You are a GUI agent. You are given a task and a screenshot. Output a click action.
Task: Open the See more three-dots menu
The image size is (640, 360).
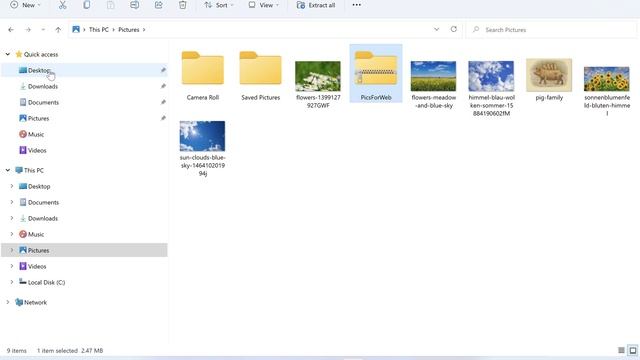[356, 5]
